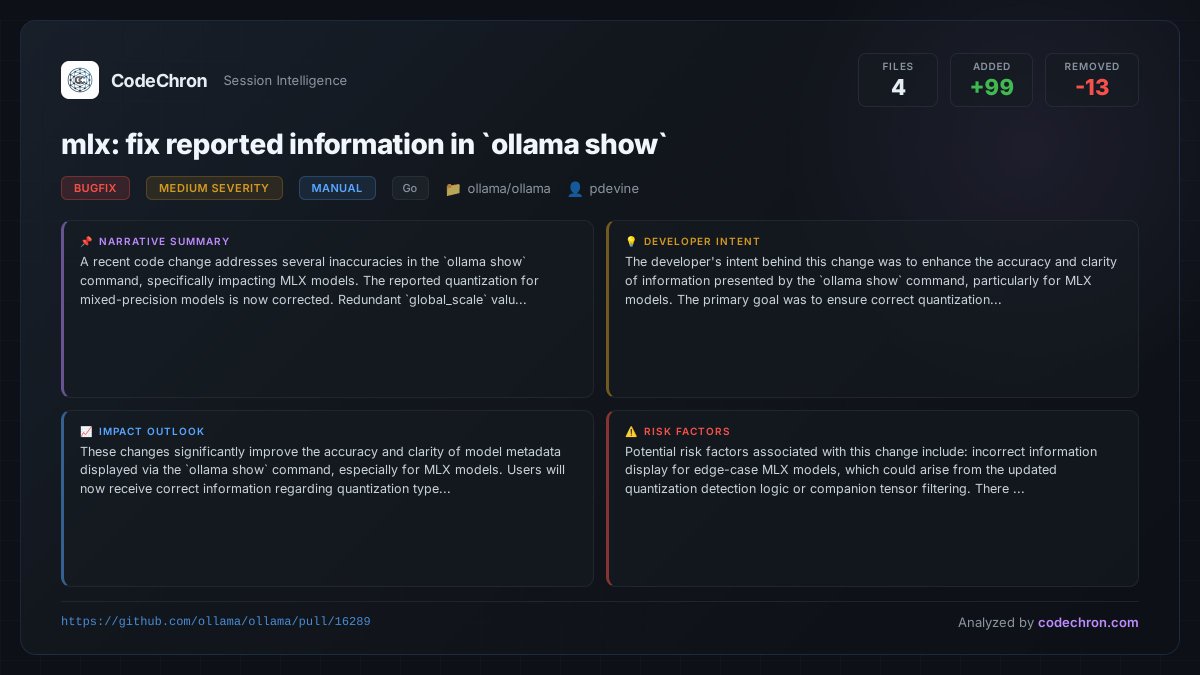1200x675 pixels.
Task: Click the pushpin icon beside Narrative Summary
Action: (86, 241)
